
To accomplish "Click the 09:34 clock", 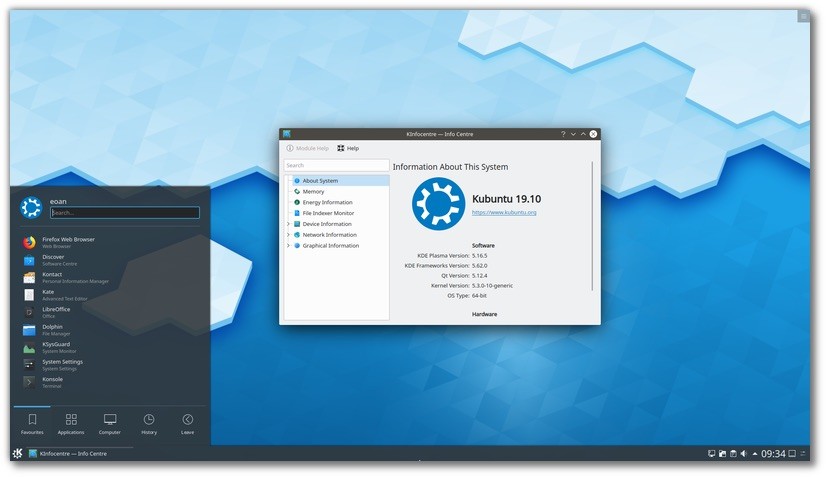I will 773,454.
